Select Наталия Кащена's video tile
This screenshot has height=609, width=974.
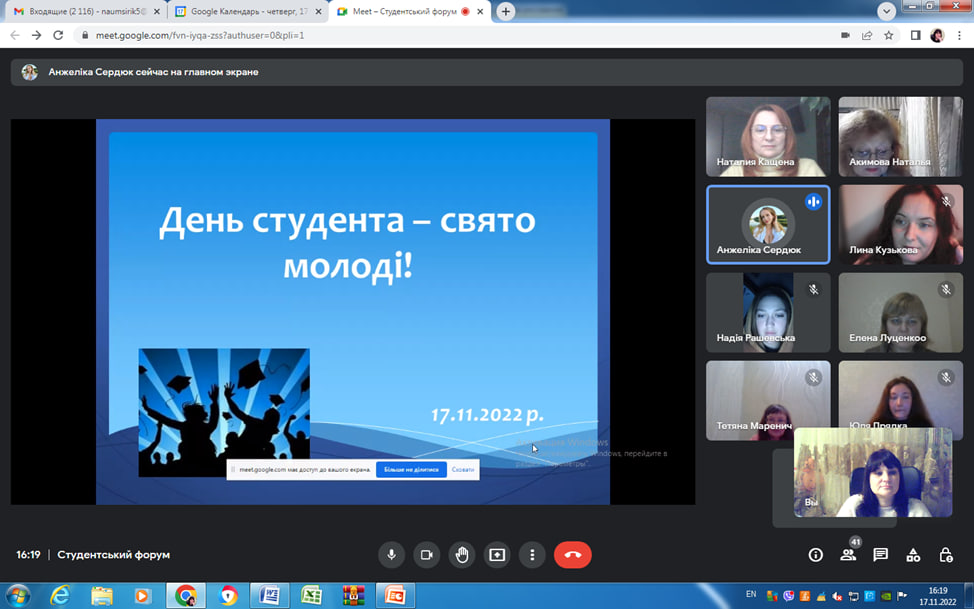pyautogui.click(x=768, y=136)
